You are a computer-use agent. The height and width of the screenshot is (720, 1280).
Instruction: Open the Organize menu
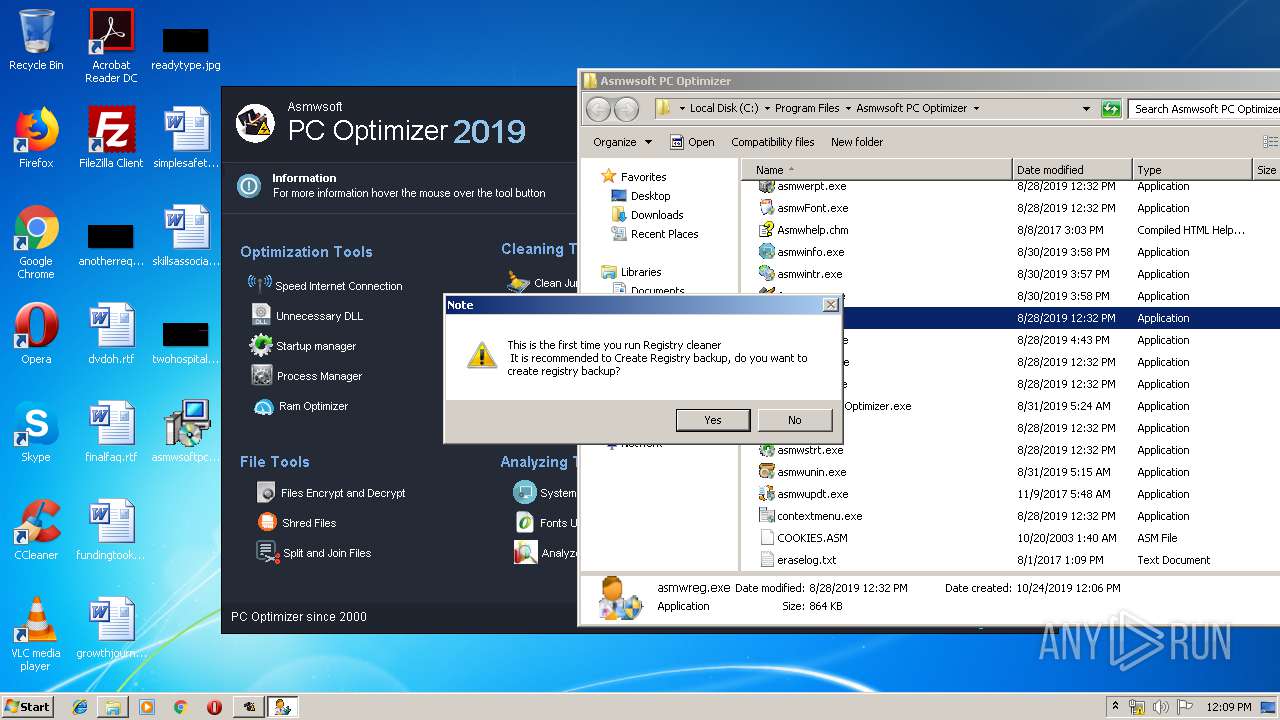pos(622,142)
